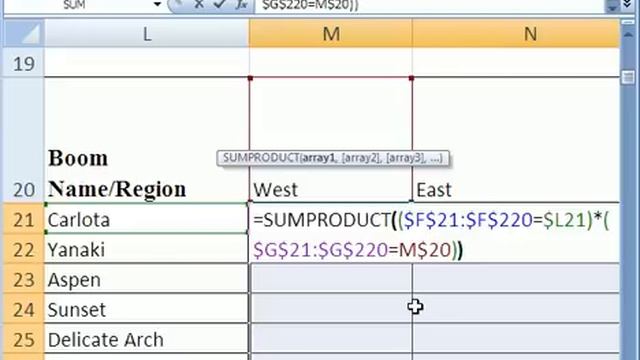Click the 'Yanaki' cell

(x=147, y=249)
